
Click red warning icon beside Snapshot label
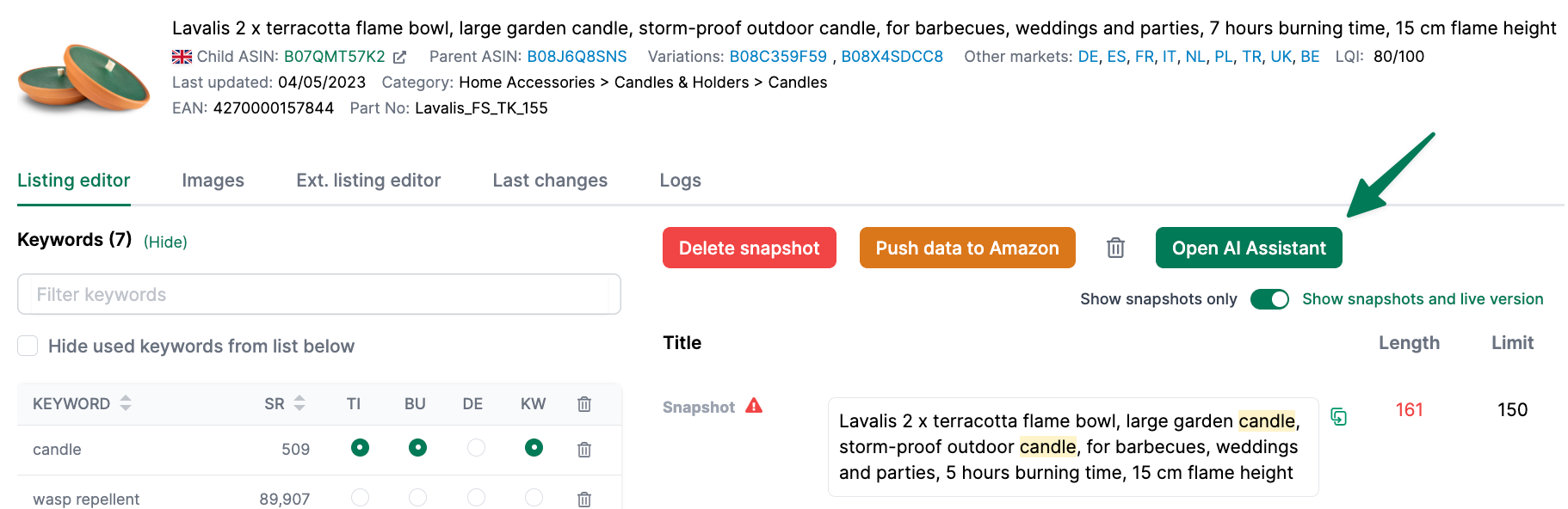[x=754, y=406]
